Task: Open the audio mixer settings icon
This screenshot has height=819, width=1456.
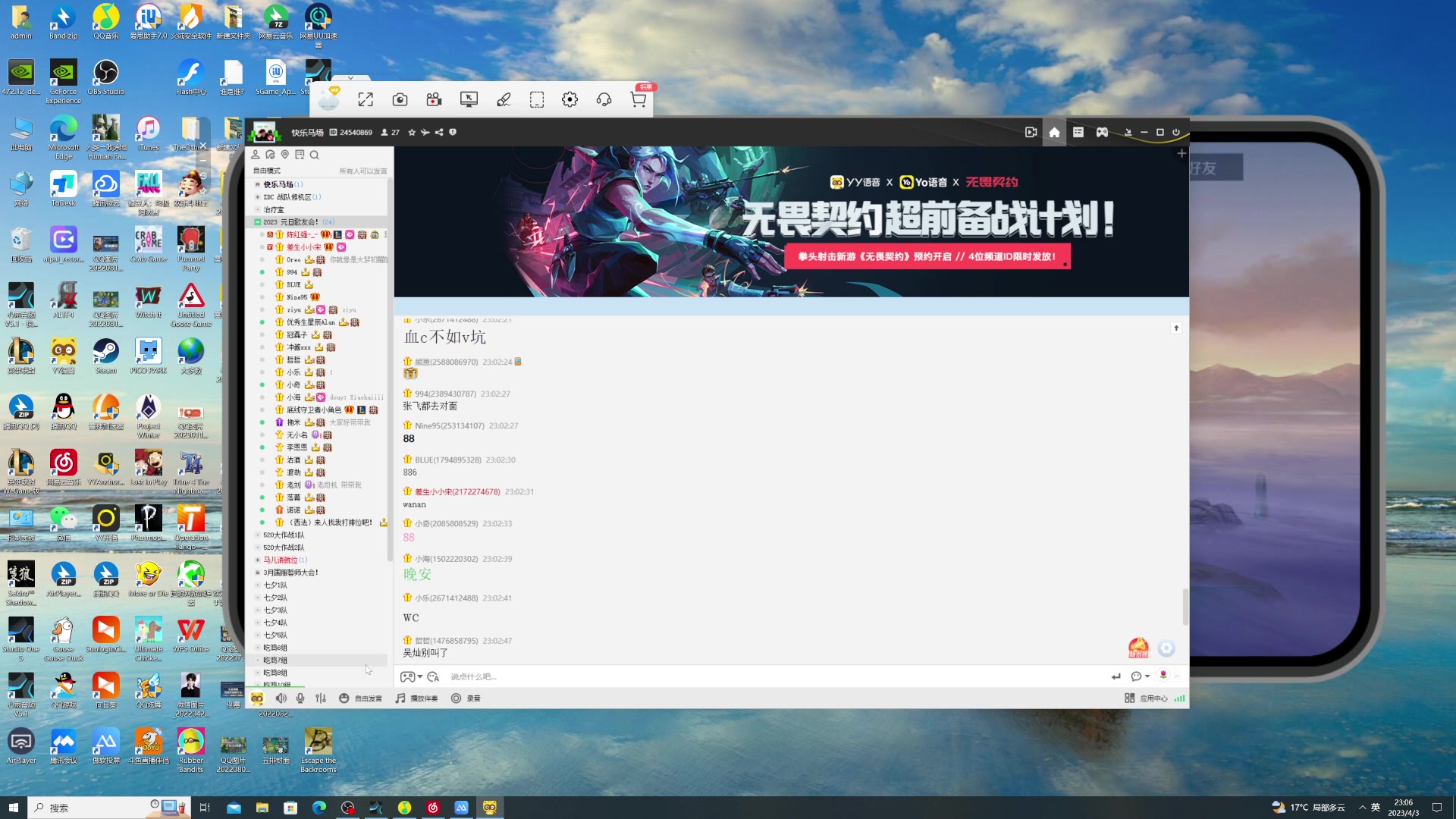Action: (321, 698)
